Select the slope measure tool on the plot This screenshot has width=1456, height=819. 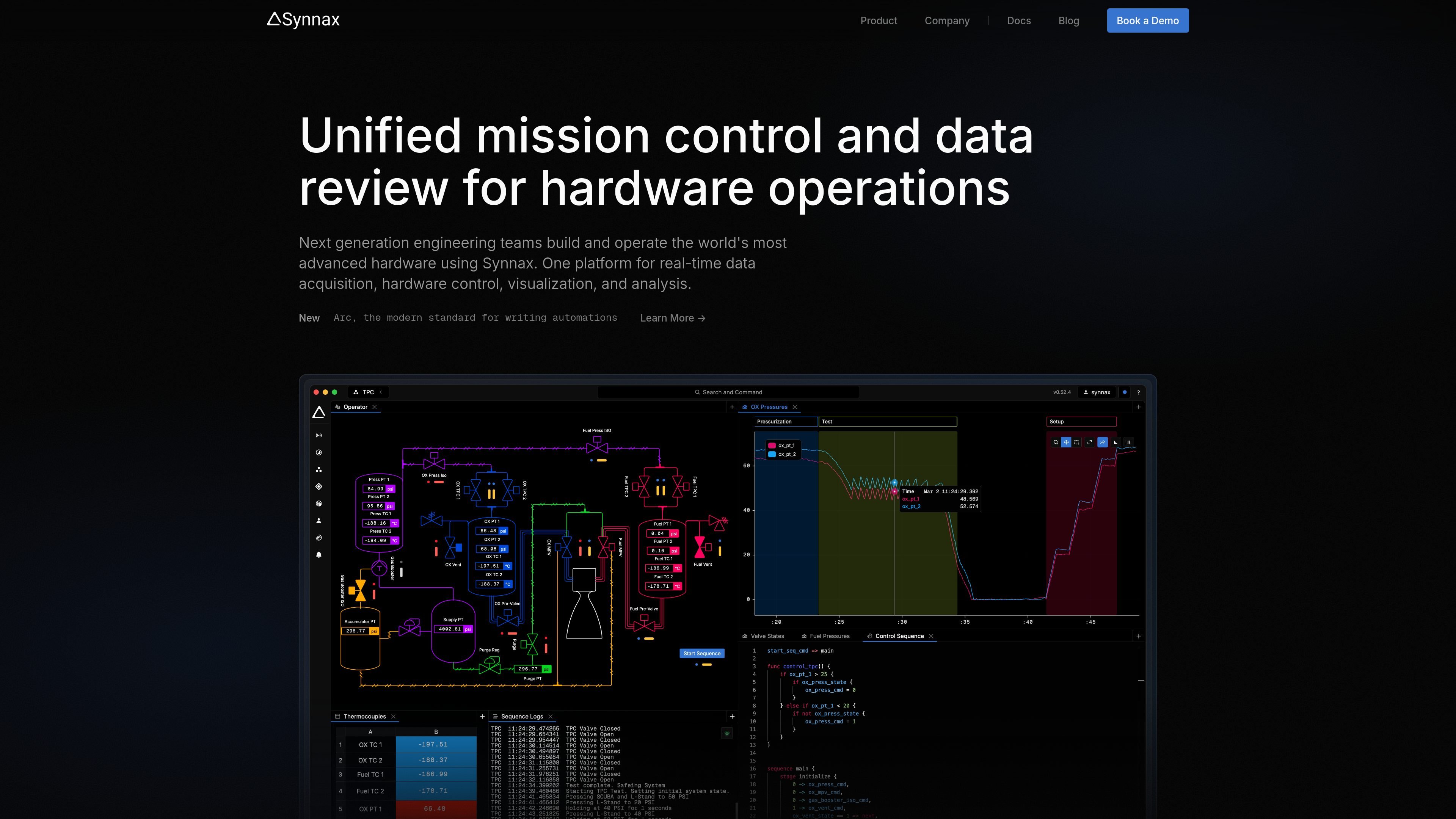pyautogui.click(x=1116, y=442)
